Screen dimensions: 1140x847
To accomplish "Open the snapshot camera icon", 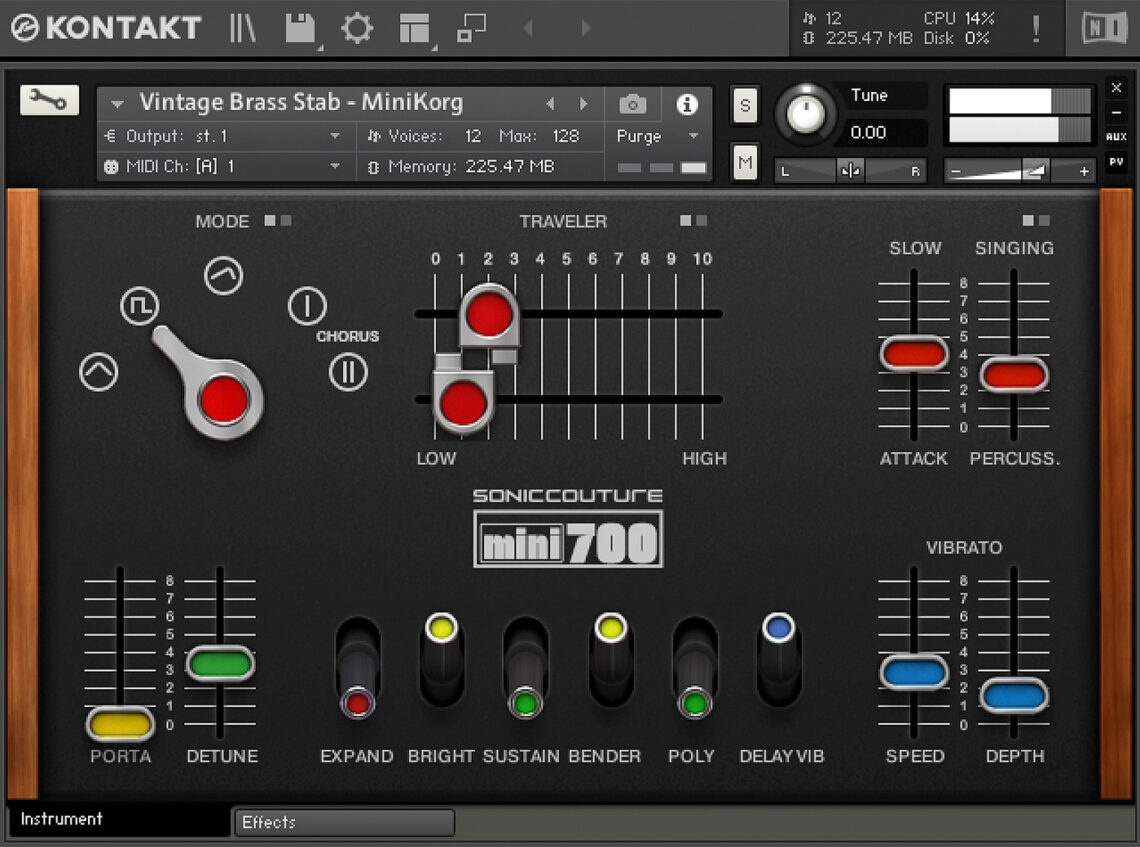I will 633,102.
